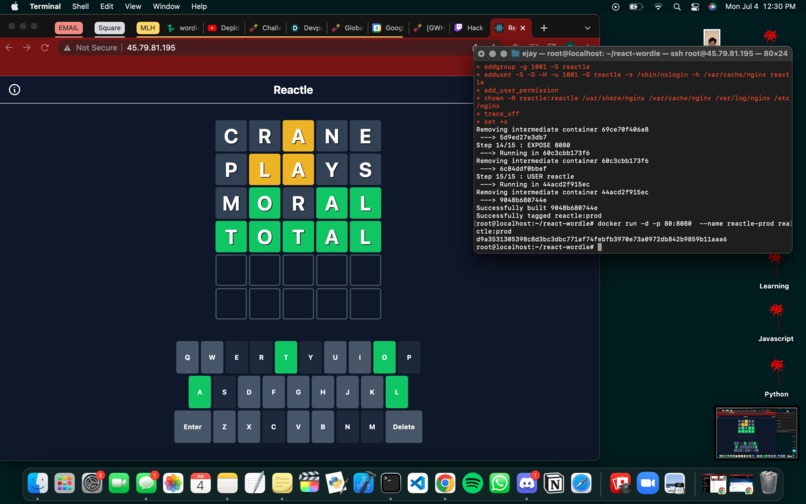
Task: Open Discord from the dock
Action: point(527,483)
